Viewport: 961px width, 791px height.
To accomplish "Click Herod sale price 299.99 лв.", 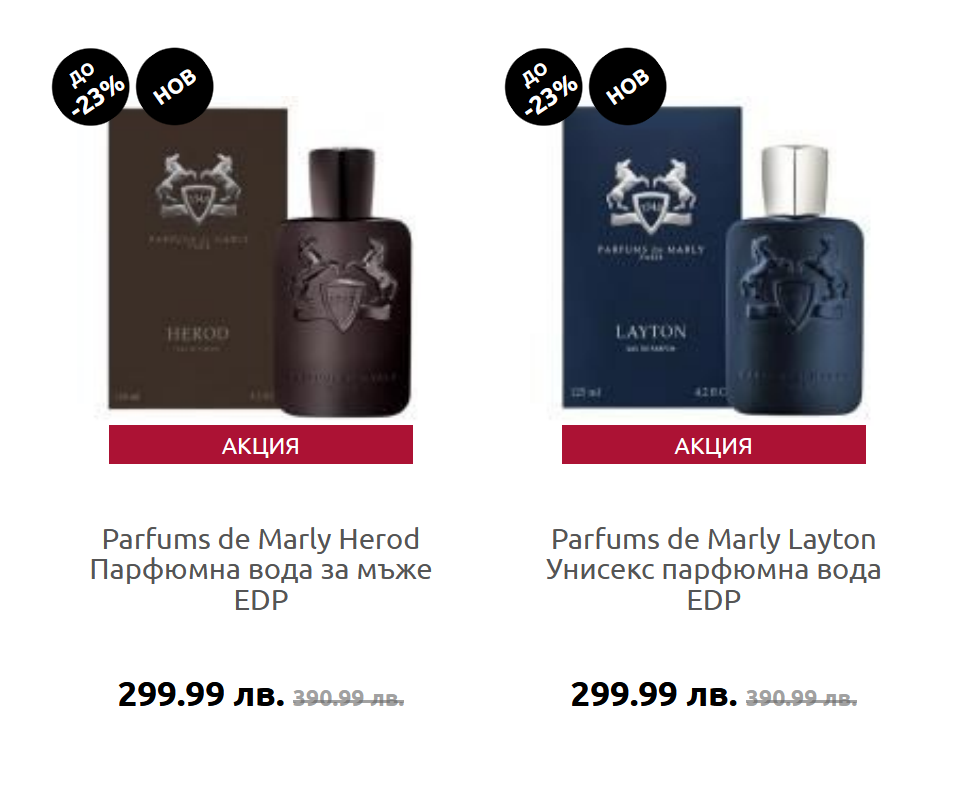I will click(201, 695).
